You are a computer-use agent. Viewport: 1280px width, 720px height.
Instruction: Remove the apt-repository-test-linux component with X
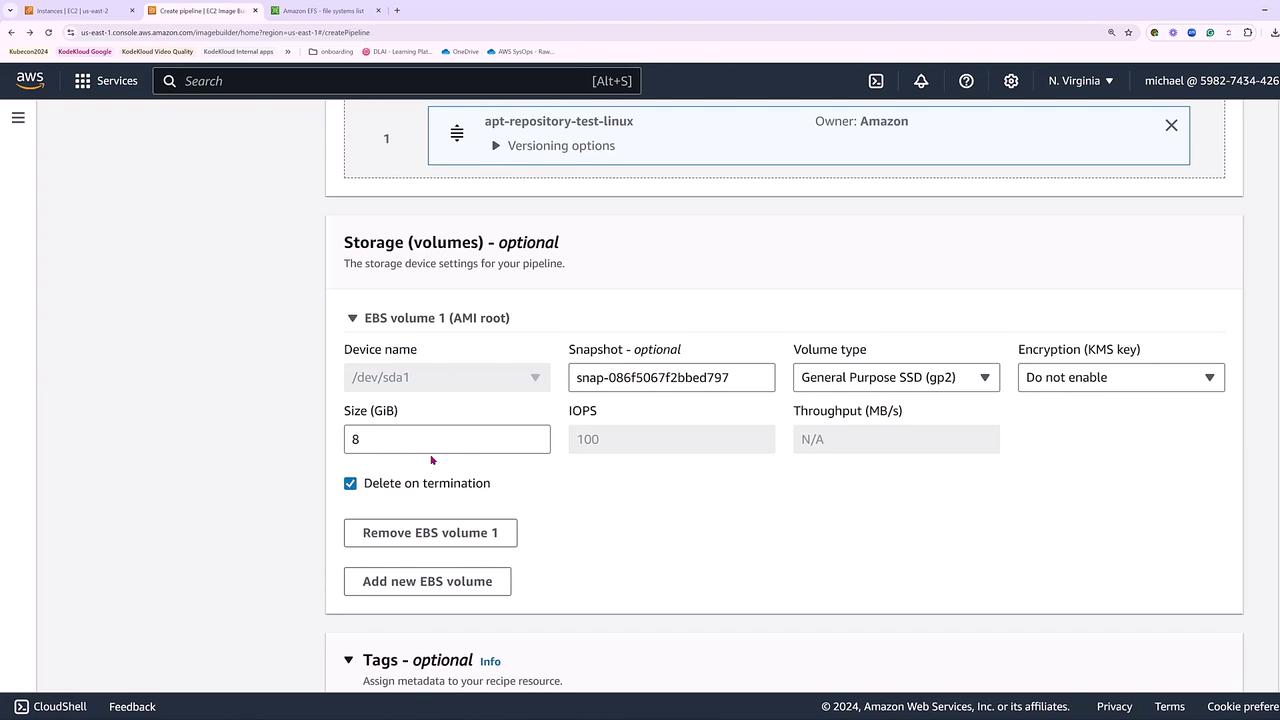coord(1171,125)
